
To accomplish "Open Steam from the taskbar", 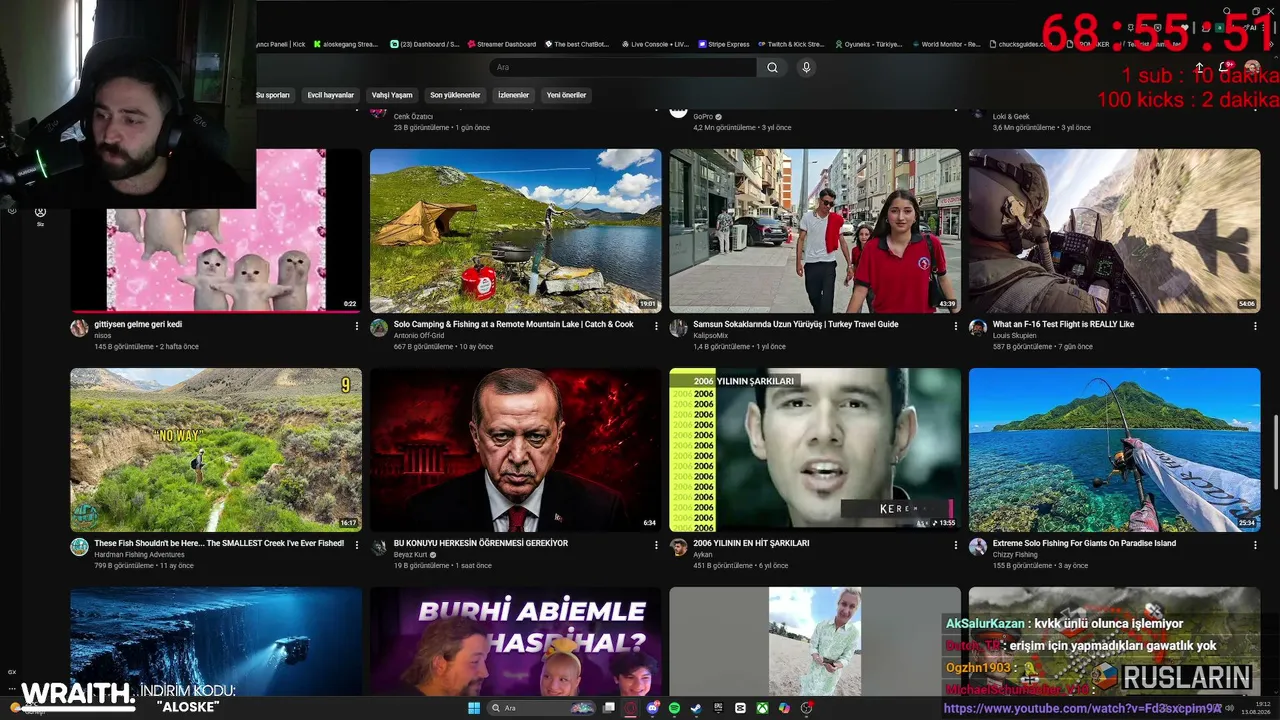I will pyautogui.click(x=696, y=708).
